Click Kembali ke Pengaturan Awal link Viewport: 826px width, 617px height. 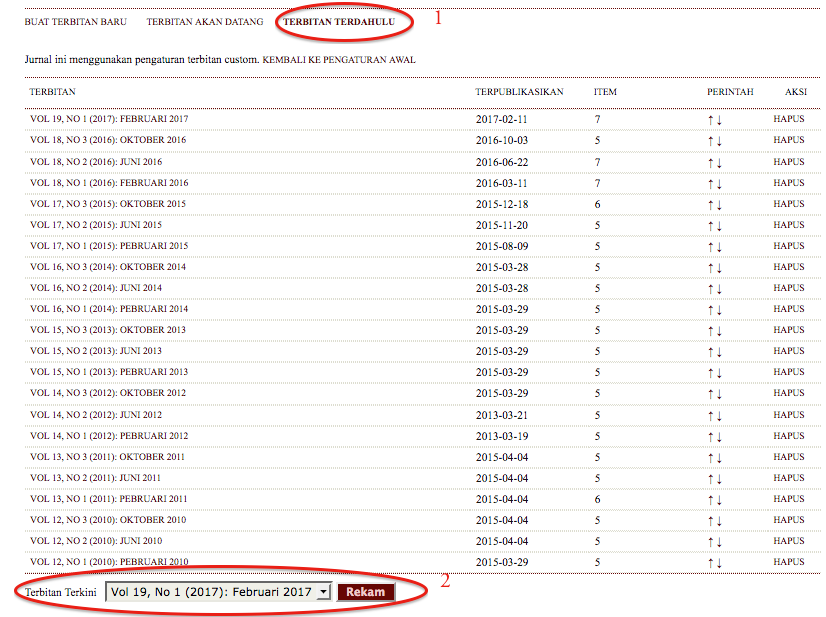click(338, 60)
